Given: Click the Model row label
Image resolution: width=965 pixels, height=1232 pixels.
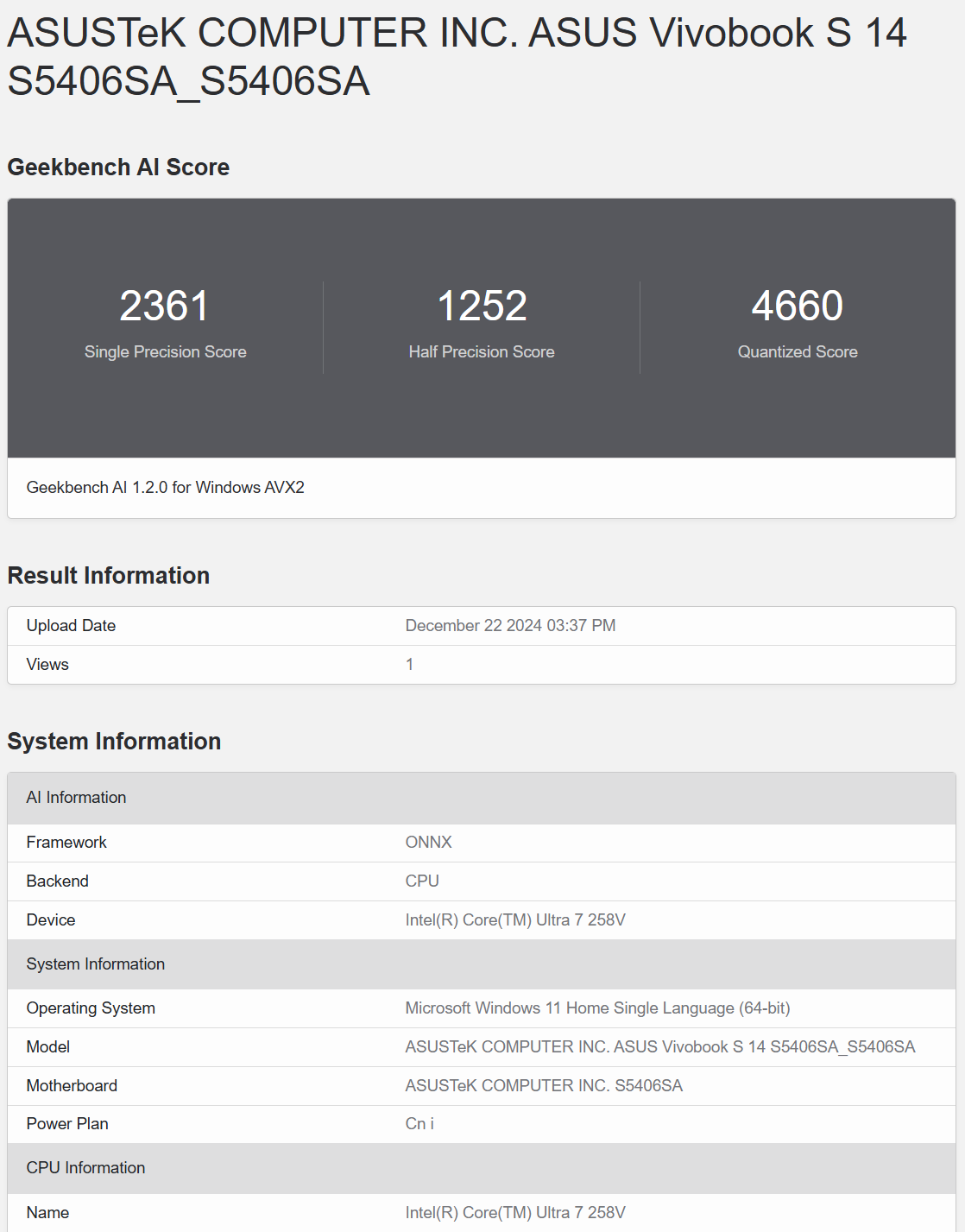Looking at the screenshot, I should 48,1046.
